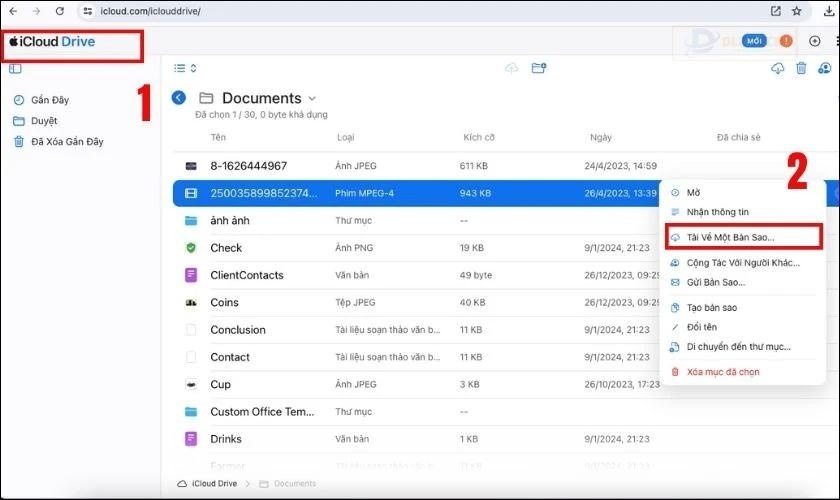This screenshot has height=500, width=840.
Task: Reload the page with the refresh icon
Action: (60, 11)
